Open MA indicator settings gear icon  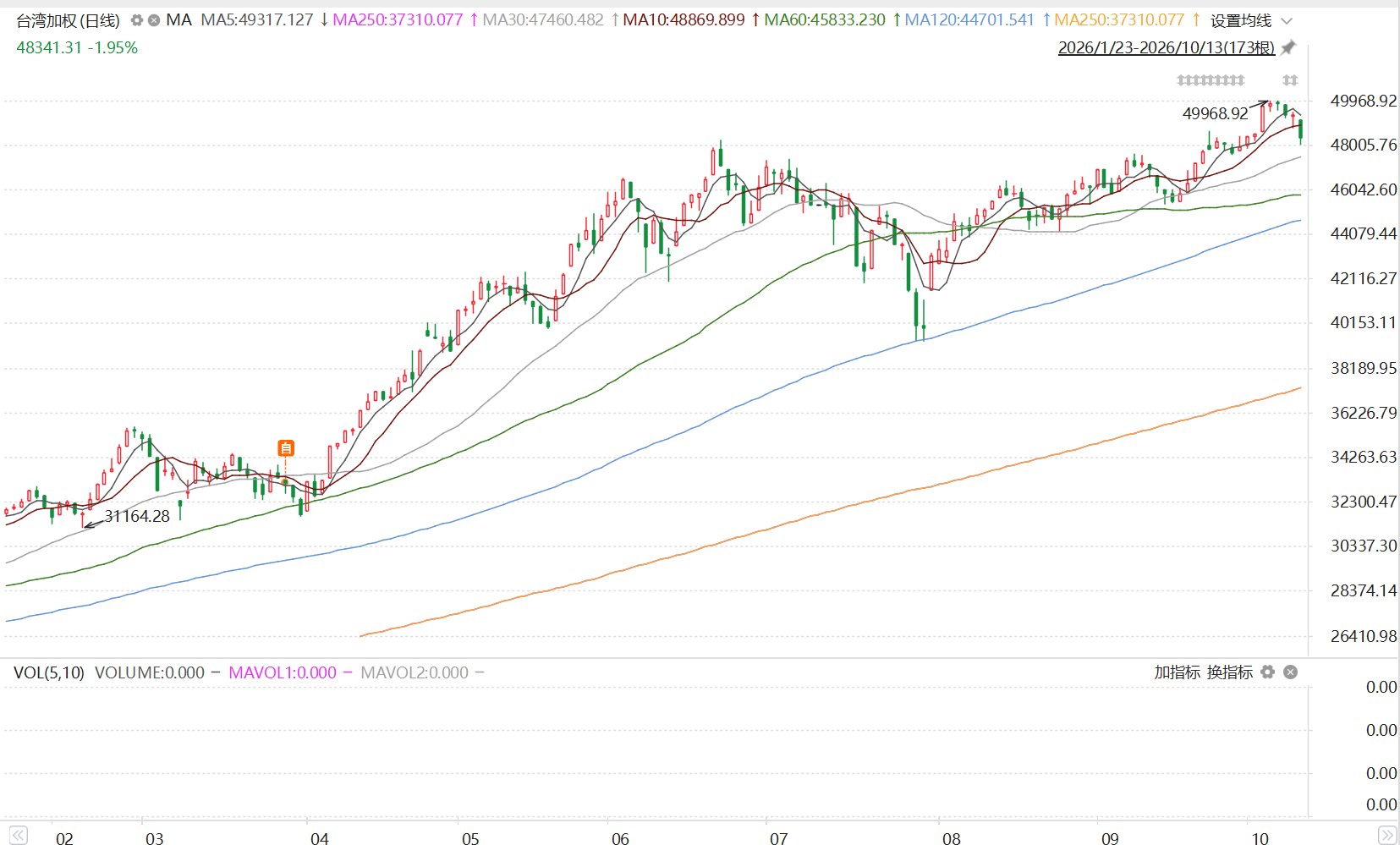(136, 20)
